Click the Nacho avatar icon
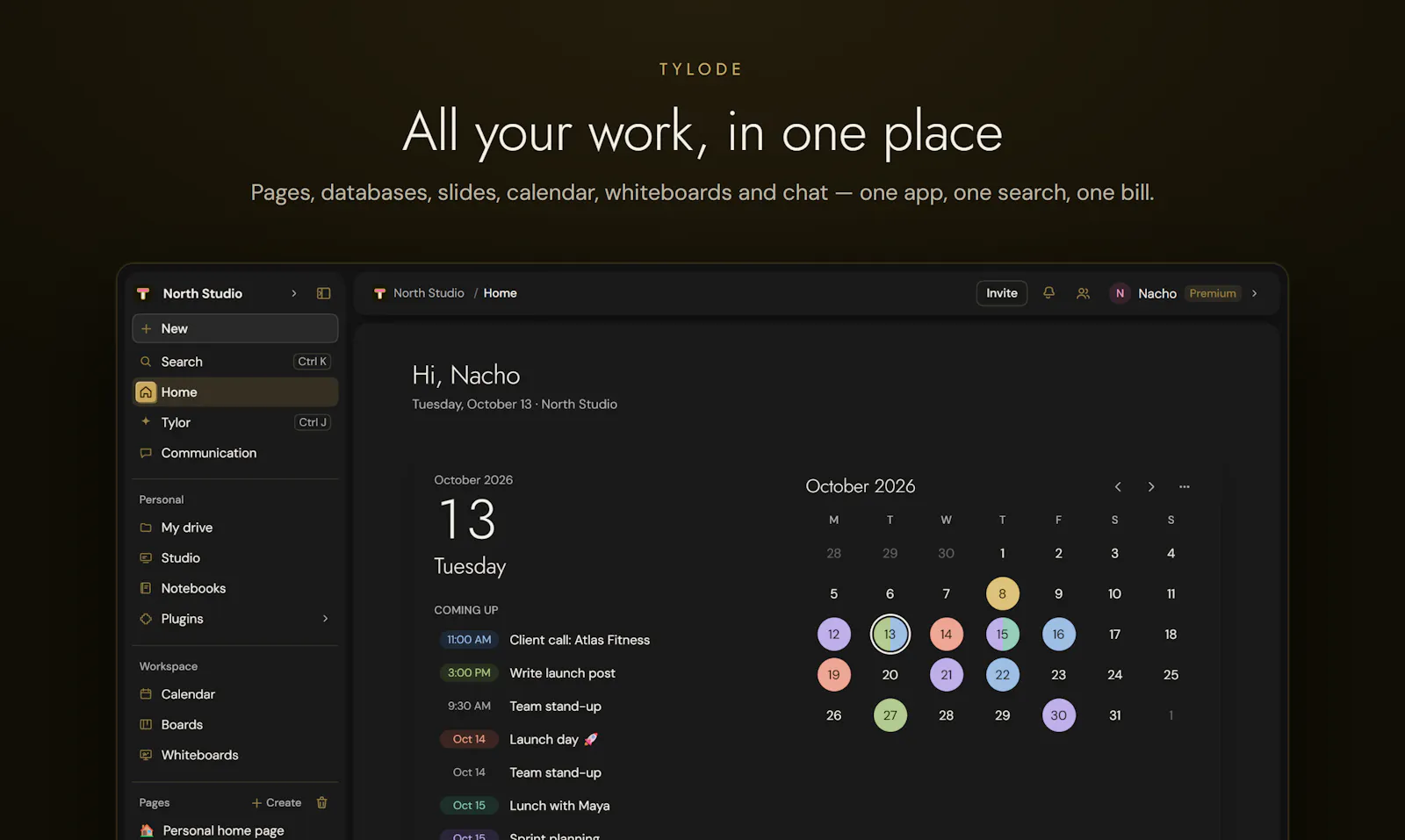This screenshot has width=1405, height=840. 1120,293
